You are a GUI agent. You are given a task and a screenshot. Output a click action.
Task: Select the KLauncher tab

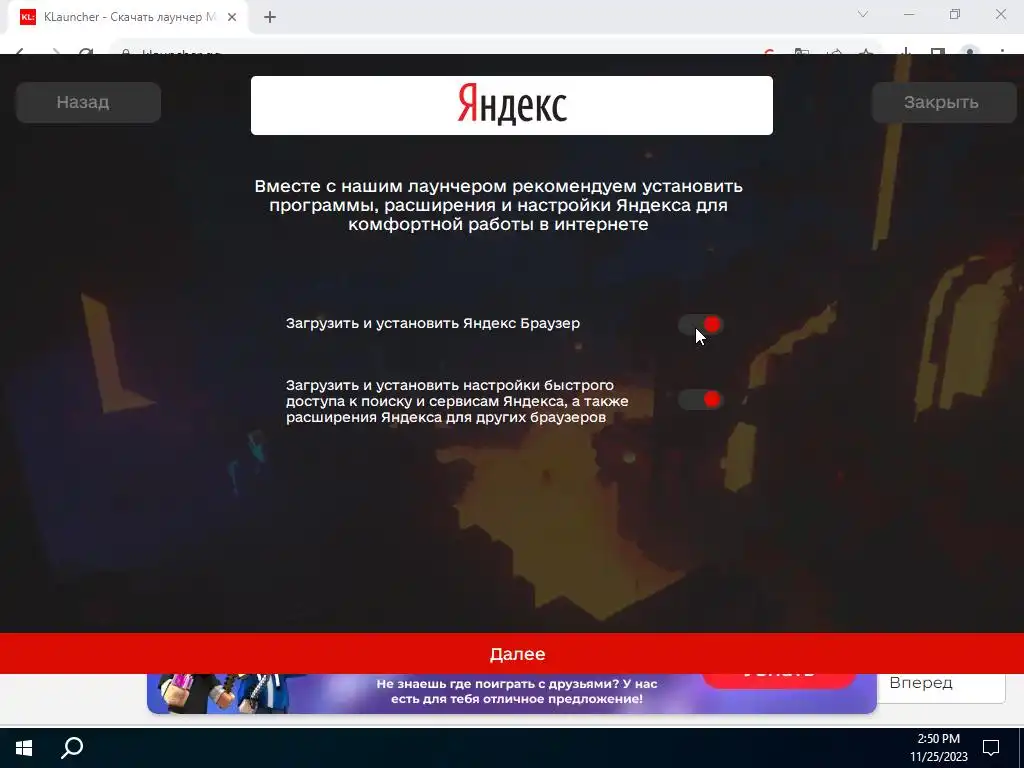click(x=127, y=18)
